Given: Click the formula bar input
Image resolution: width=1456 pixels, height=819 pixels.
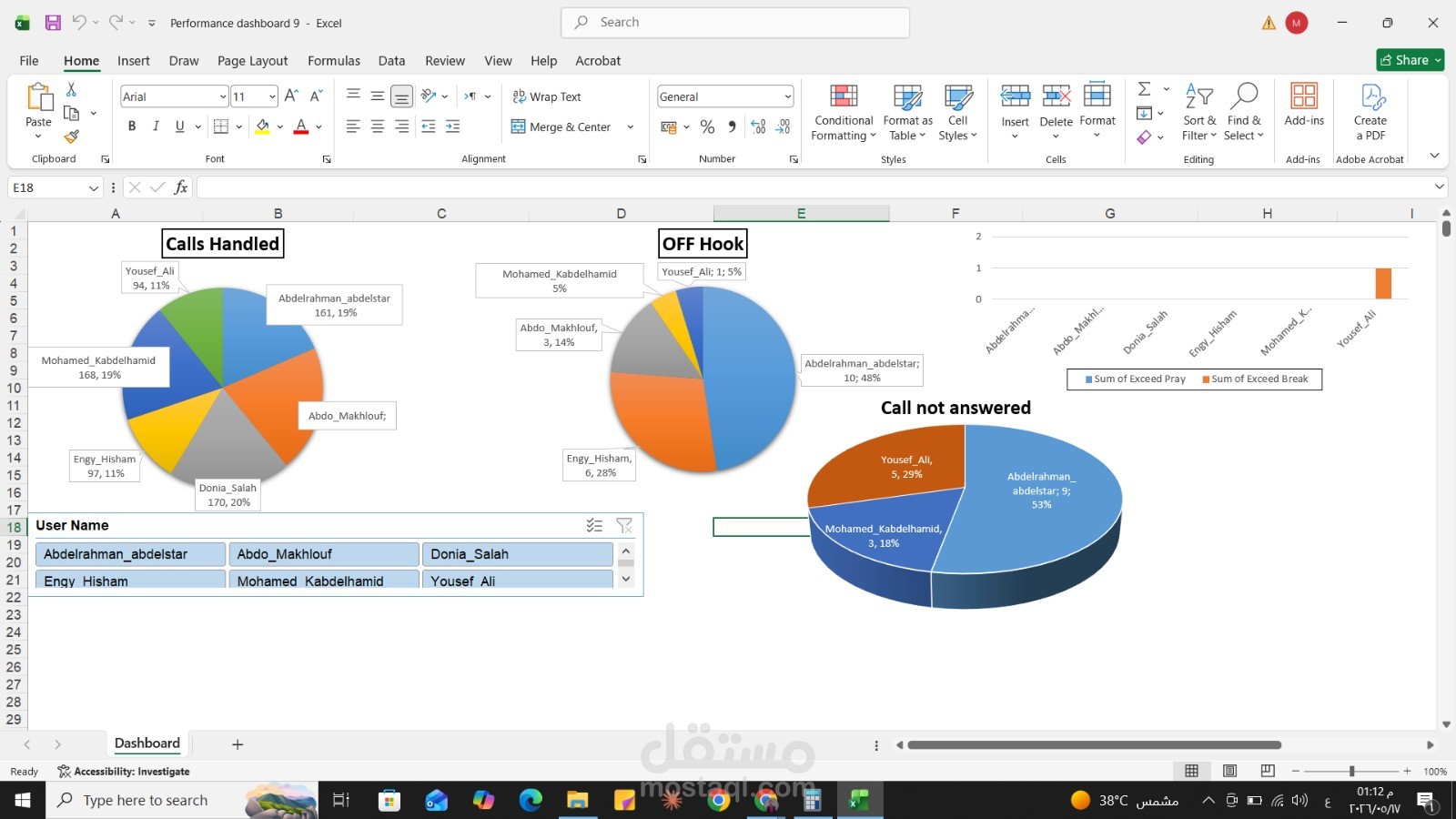Looking at the screenshot, I should (814, 187).
